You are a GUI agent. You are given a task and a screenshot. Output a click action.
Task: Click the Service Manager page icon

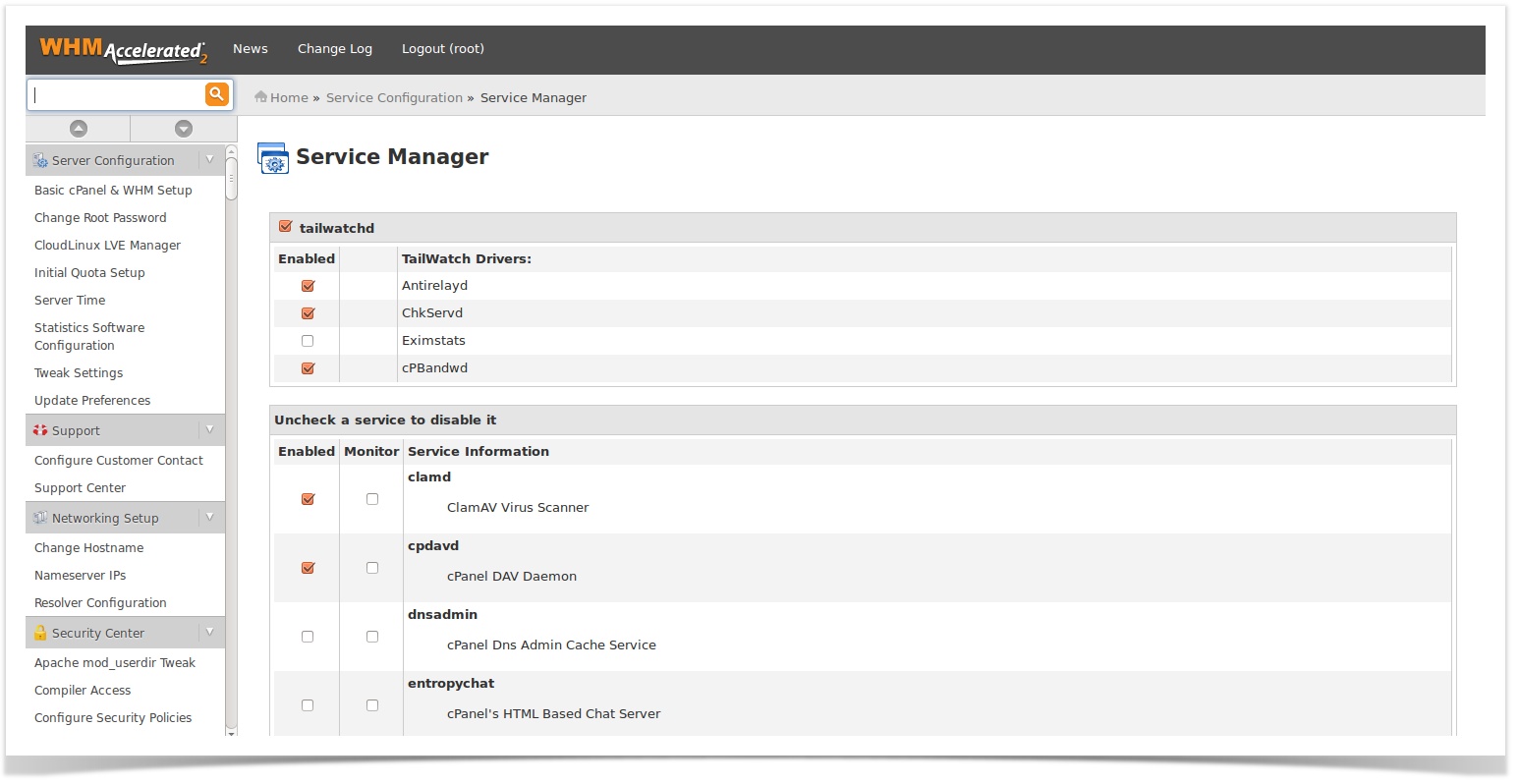272,158
